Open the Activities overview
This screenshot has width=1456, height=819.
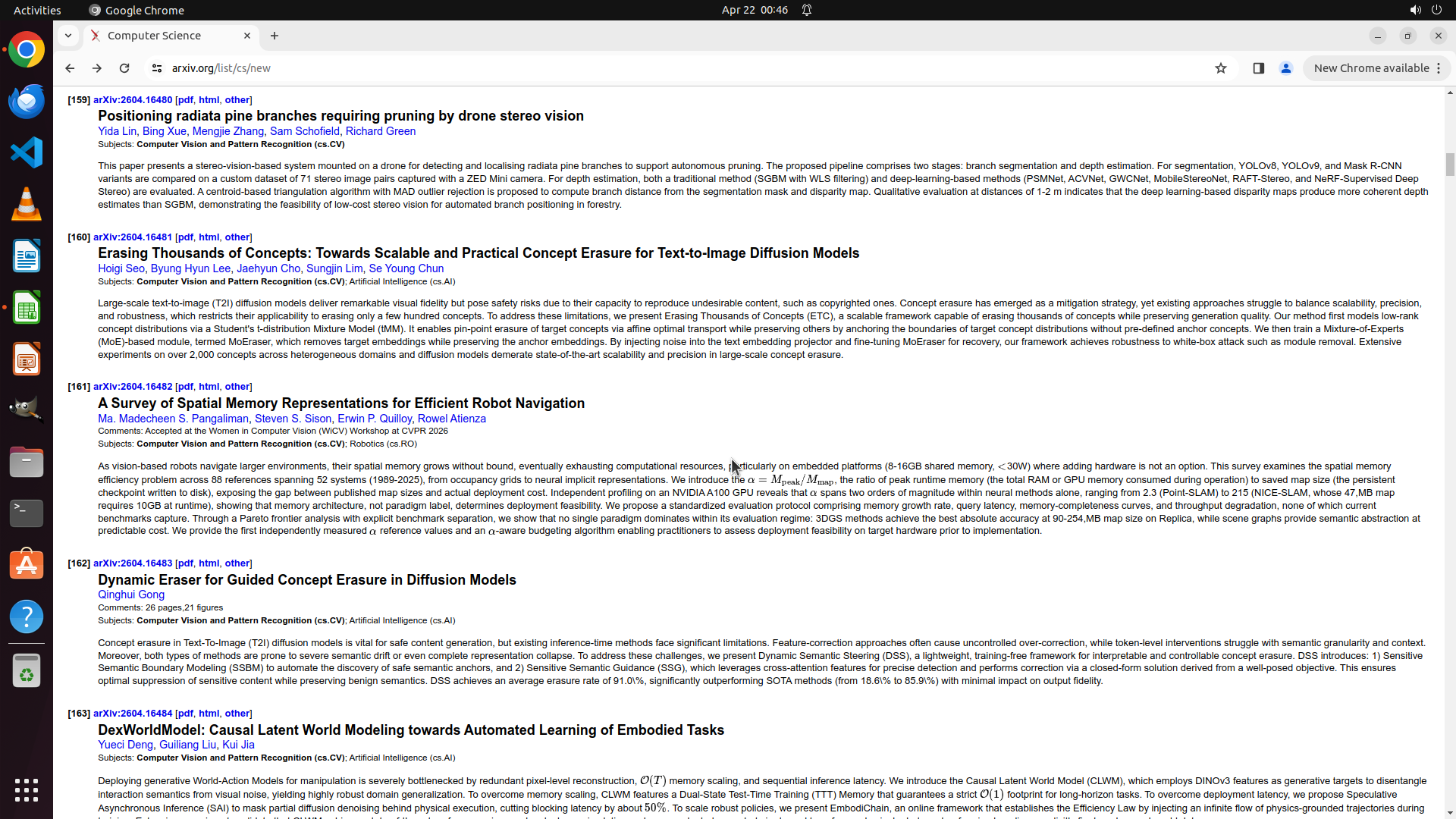coord(37,10)
